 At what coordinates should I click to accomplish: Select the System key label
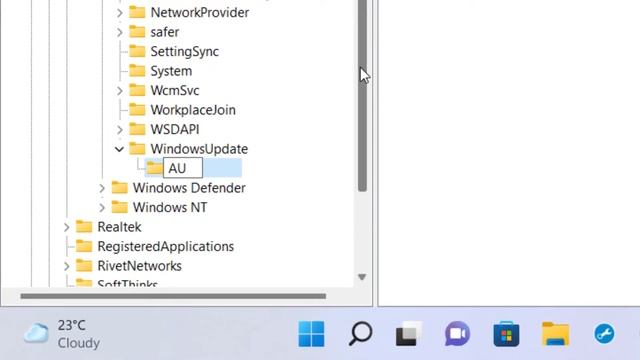171,71
